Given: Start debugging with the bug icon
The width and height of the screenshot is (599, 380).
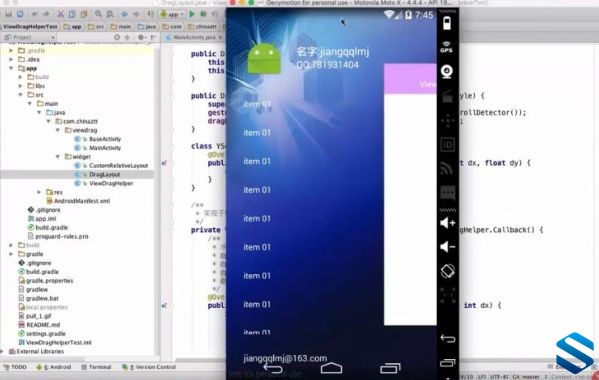Looking at the screenshot, I should [204, 14].
